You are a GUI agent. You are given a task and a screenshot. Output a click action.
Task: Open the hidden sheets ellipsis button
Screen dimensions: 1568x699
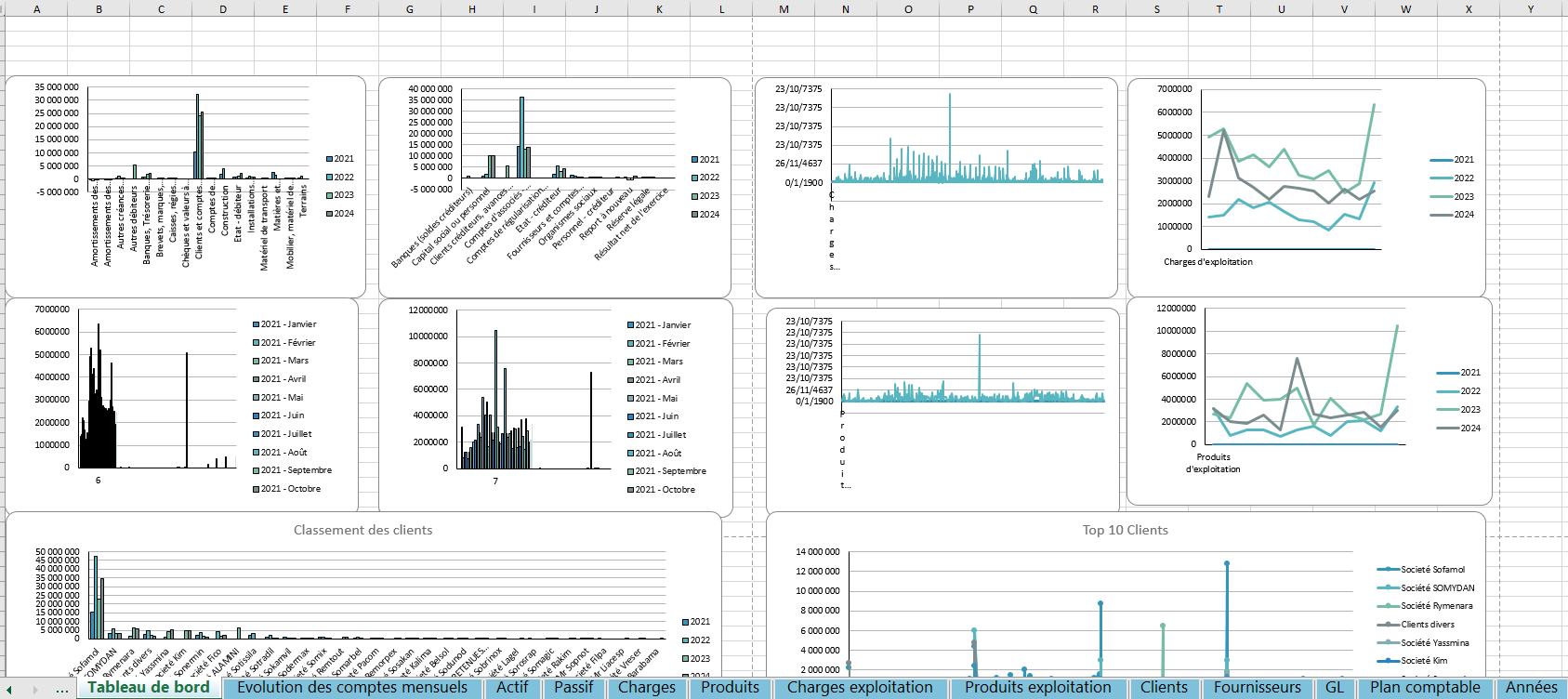[62, 689]
